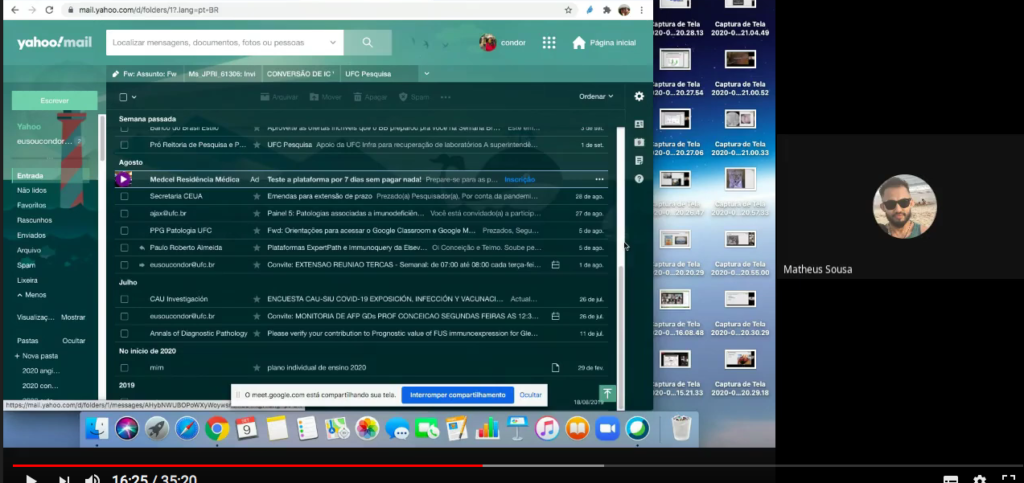Open the CONVERSÃO DE IC tab
This screenshot has width=1024, height=483.
click(300, 74)
